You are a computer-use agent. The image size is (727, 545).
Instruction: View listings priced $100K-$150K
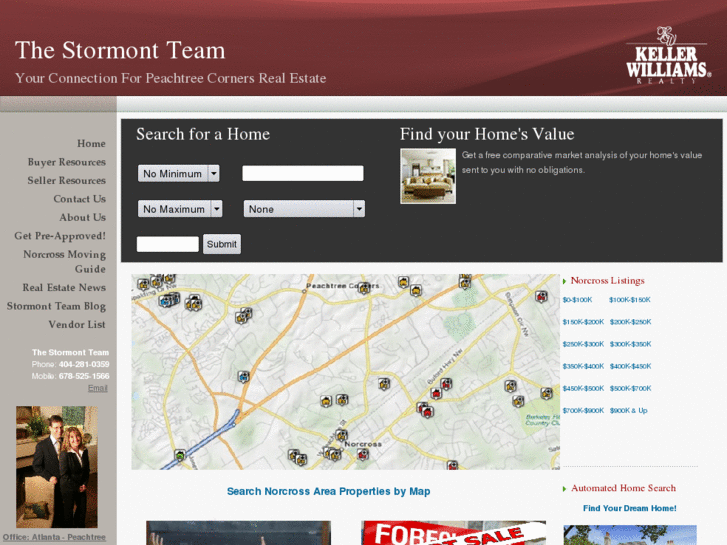[630, 300]
